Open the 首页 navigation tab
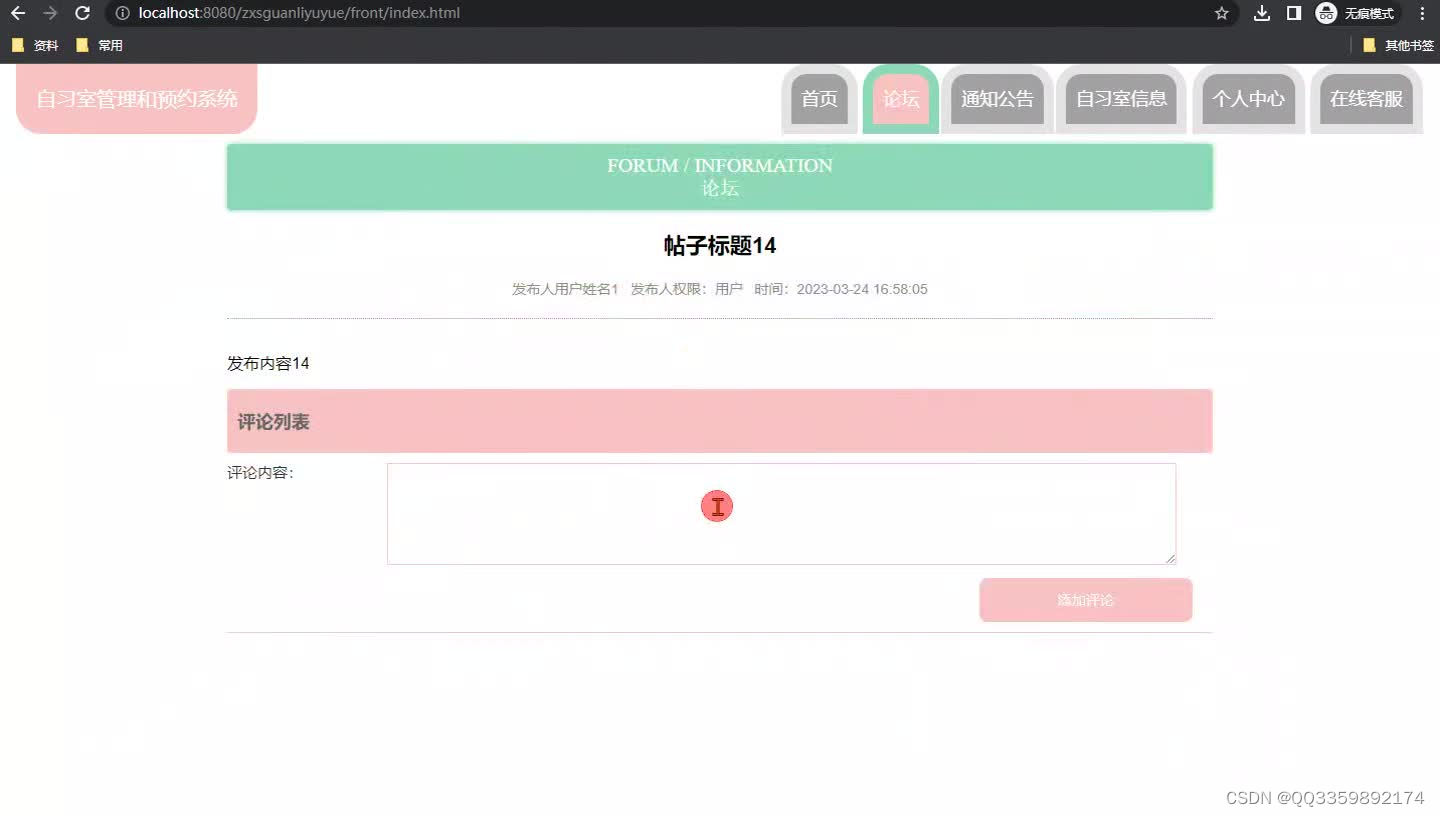 [819, 99]
